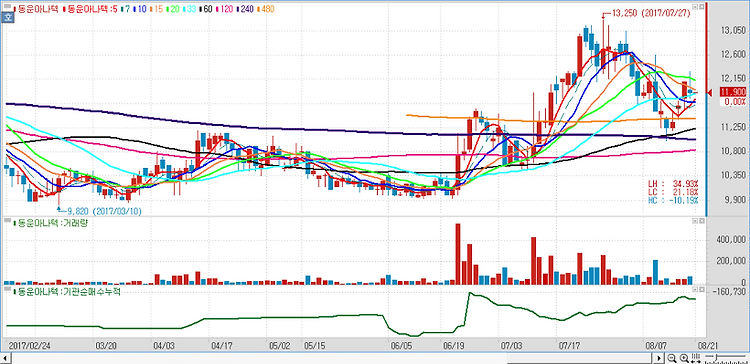
Task: Select the 20-day moving average legend
Action: 172,9
